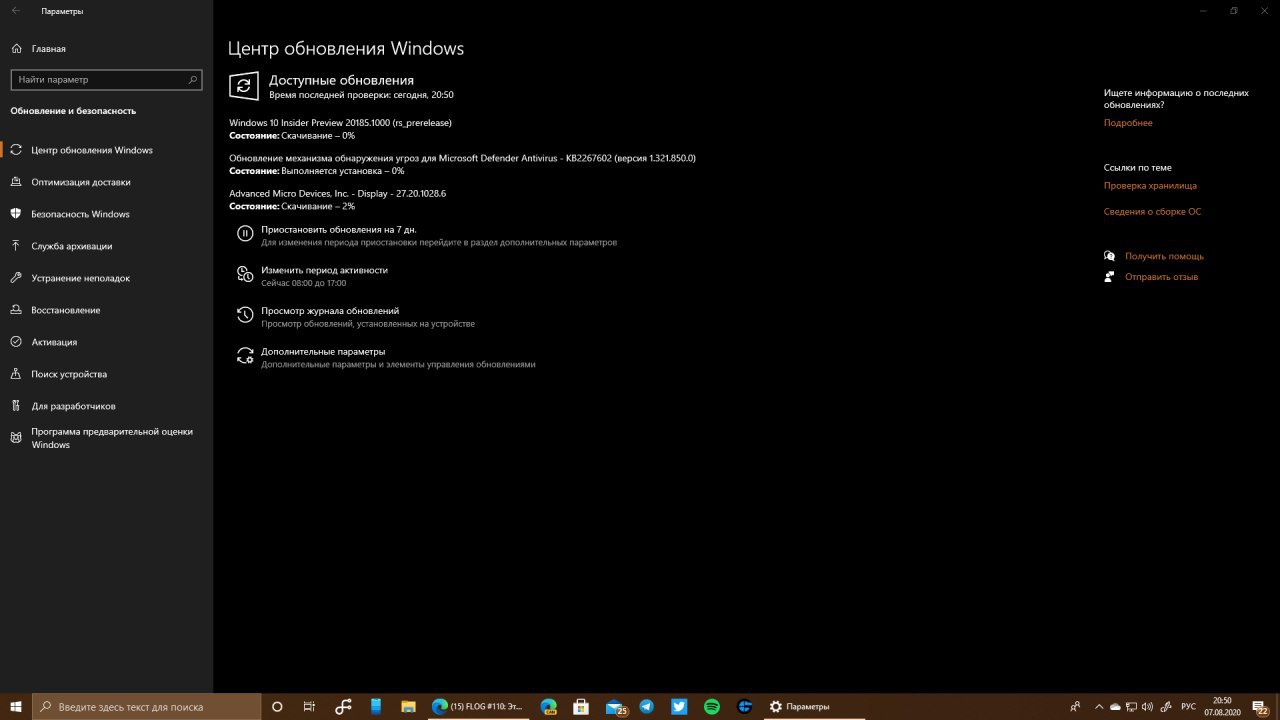The image size is (1280, 720).
Task: Open Action Center with 22 notifications
Action: pos(1260,706)
